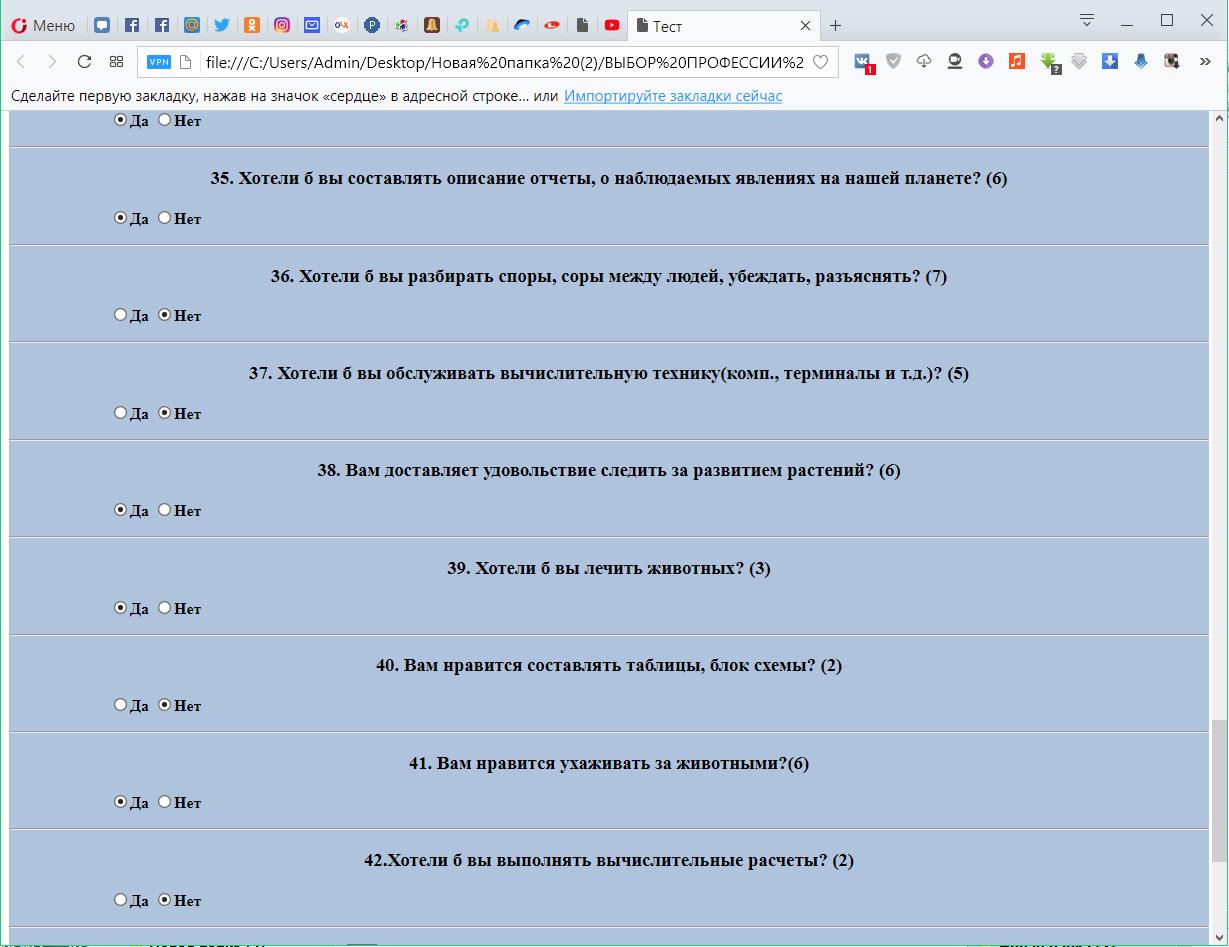Select Да for question 41
The height and width of the screenshot is (947, 1229).
(x=121, y=801)
